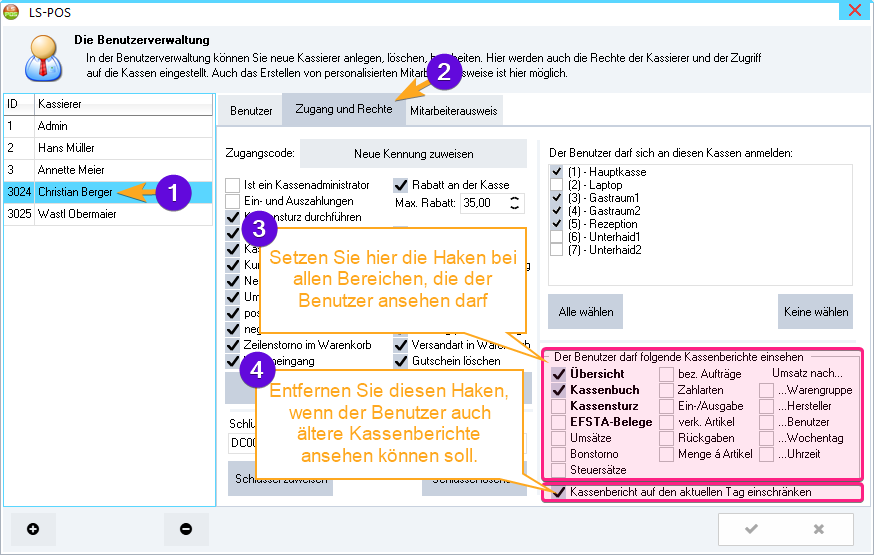Enable Umsatz nach Benutzer checkbox
The width and height of the screenshot is (874, 555).
pyautogui.click(x=767, y=422)
